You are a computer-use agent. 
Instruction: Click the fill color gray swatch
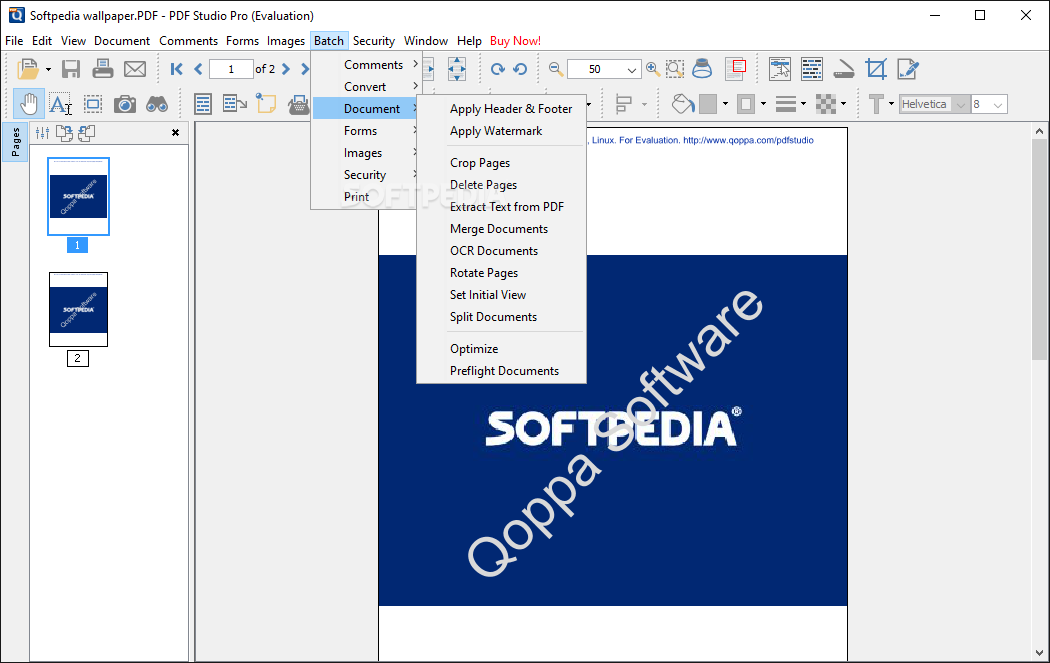(708, 104)
